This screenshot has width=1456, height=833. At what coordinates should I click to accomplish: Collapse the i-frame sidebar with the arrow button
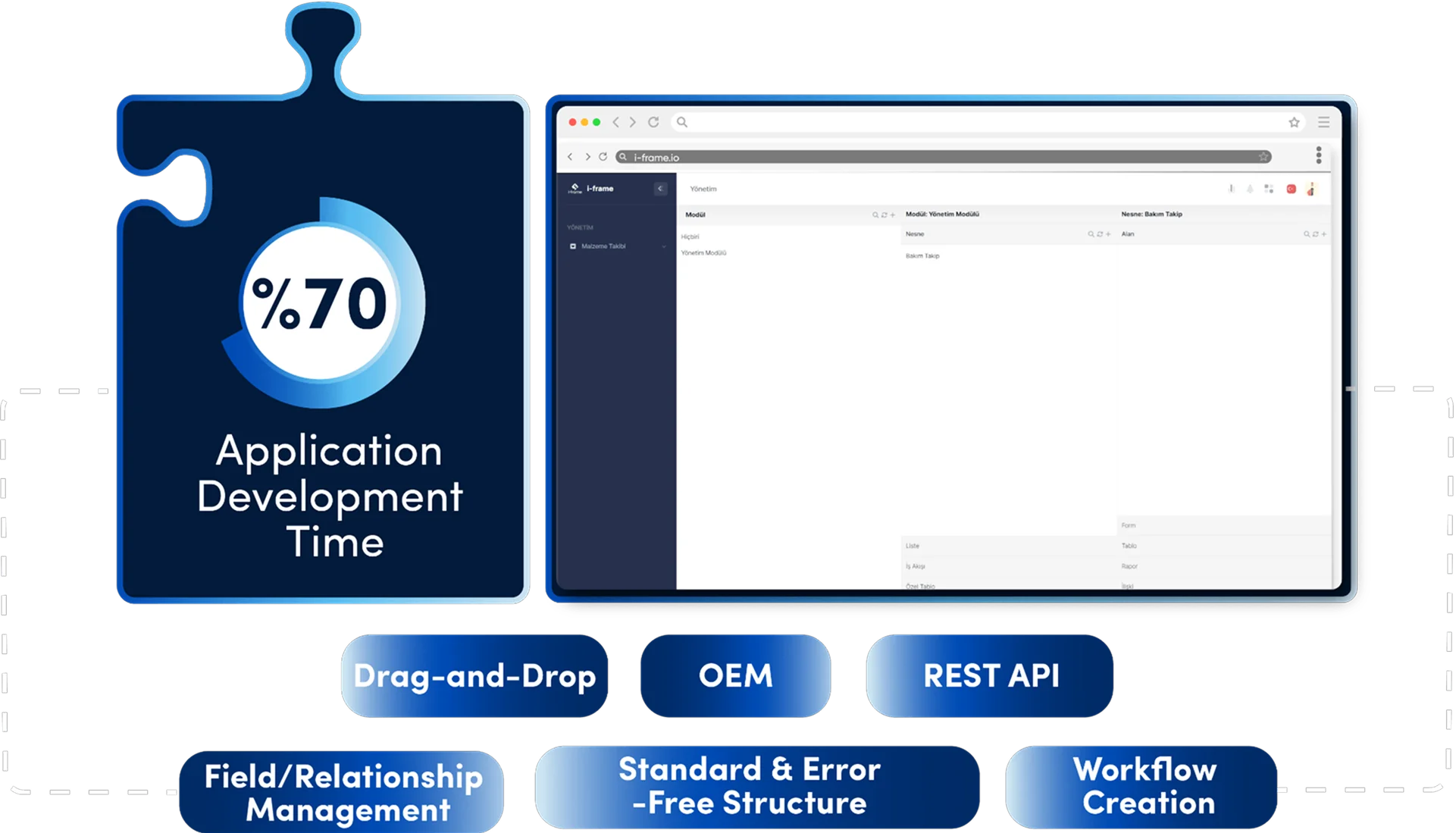tap(660, 189)
